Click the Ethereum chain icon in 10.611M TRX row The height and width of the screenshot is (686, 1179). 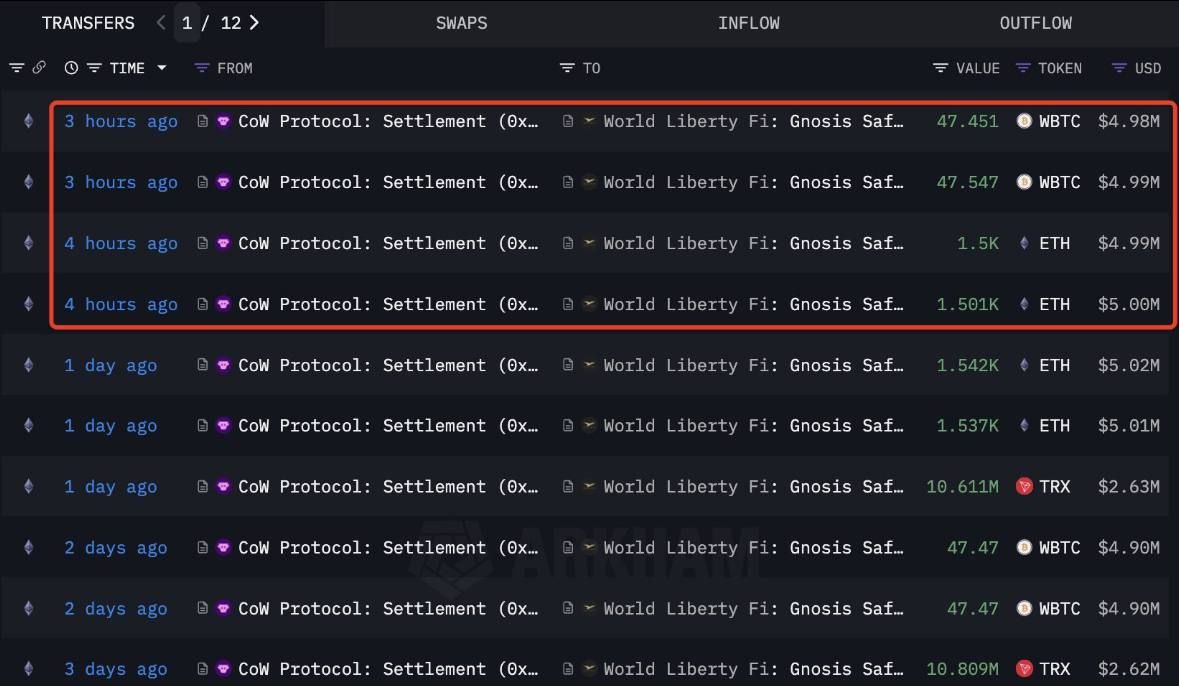29,486
